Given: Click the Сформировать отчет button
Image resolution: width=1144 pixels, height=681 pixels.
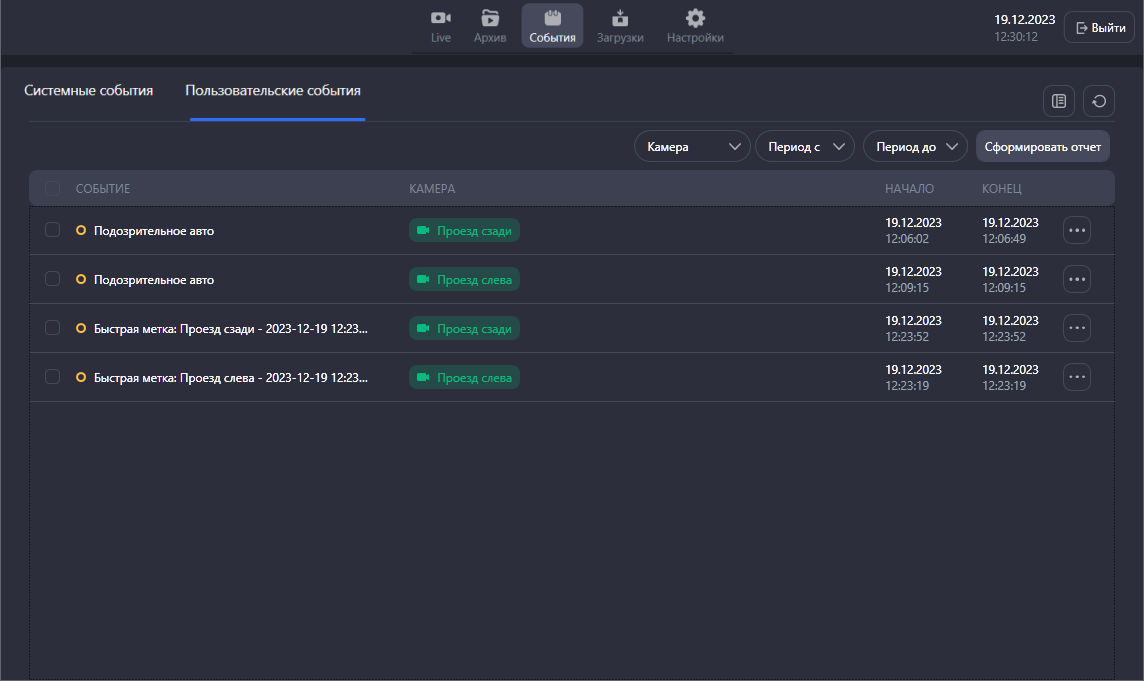Looking at the screenshot, I should [x=1042, y=147].
